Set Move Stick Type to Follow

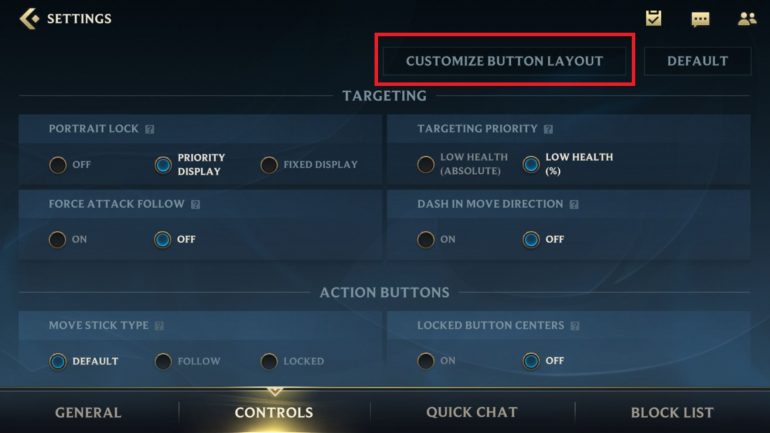[163, 361]
